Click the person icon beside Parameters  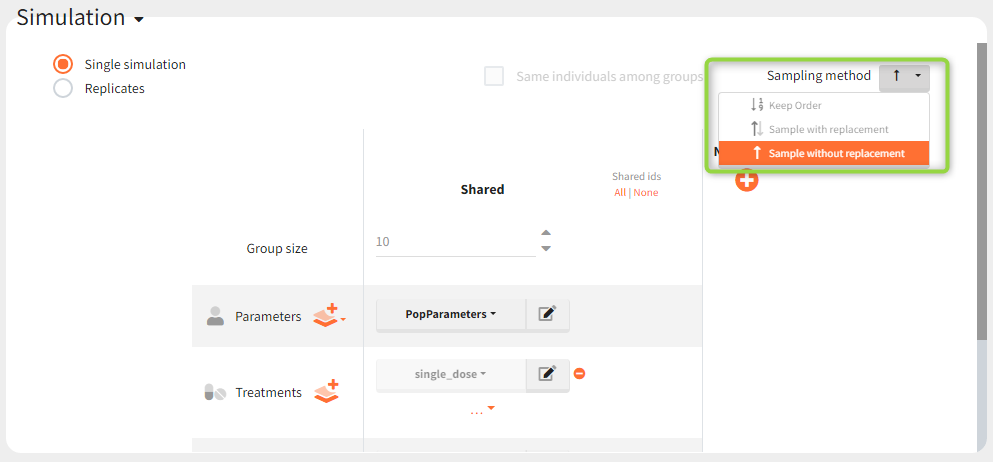[x=215, y=316]
